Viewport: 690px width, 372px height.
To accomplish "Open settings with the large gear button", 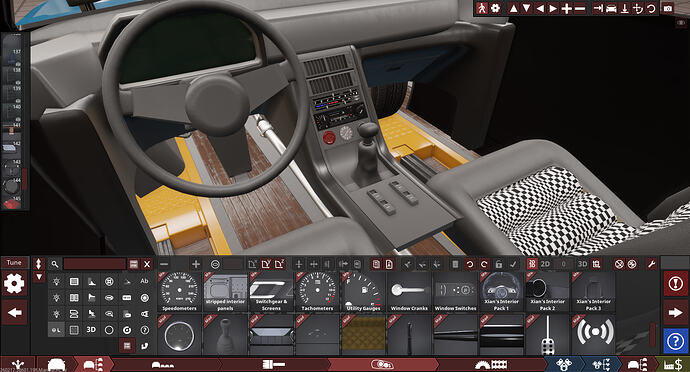I will [x=14, y=283].
